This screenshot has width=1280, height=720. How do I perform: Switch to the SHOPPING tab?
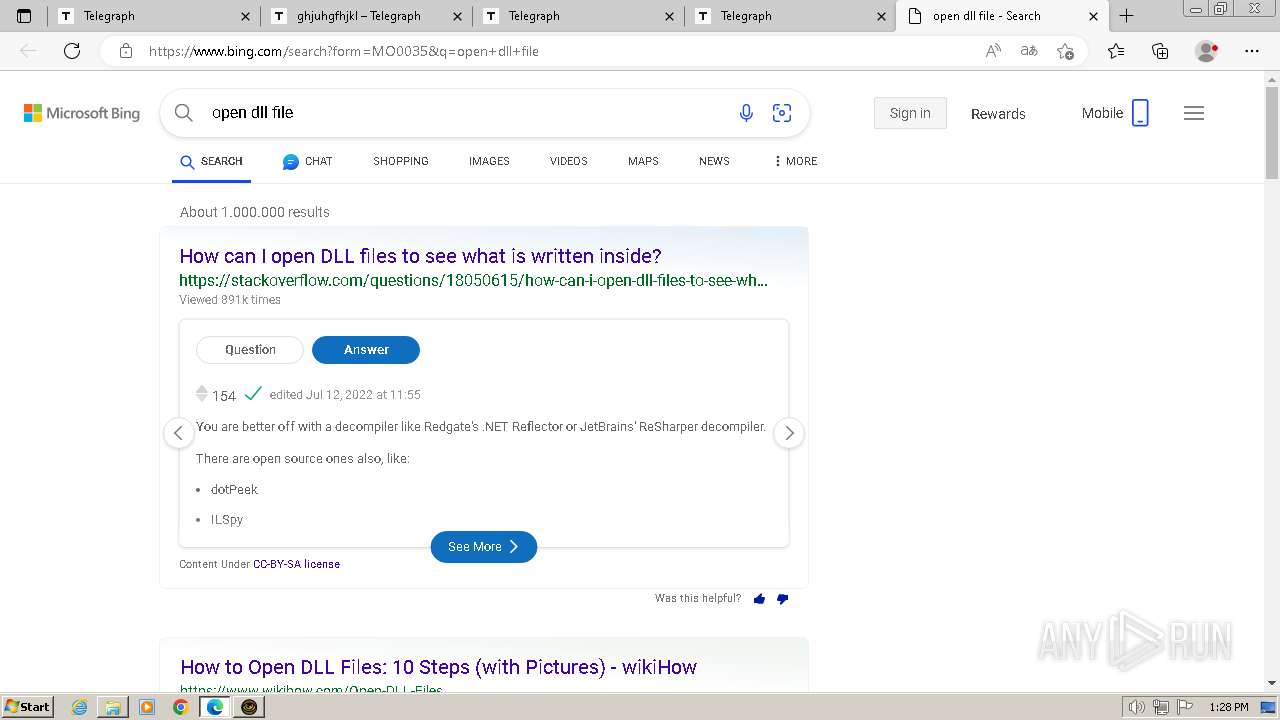click(401, 161)
